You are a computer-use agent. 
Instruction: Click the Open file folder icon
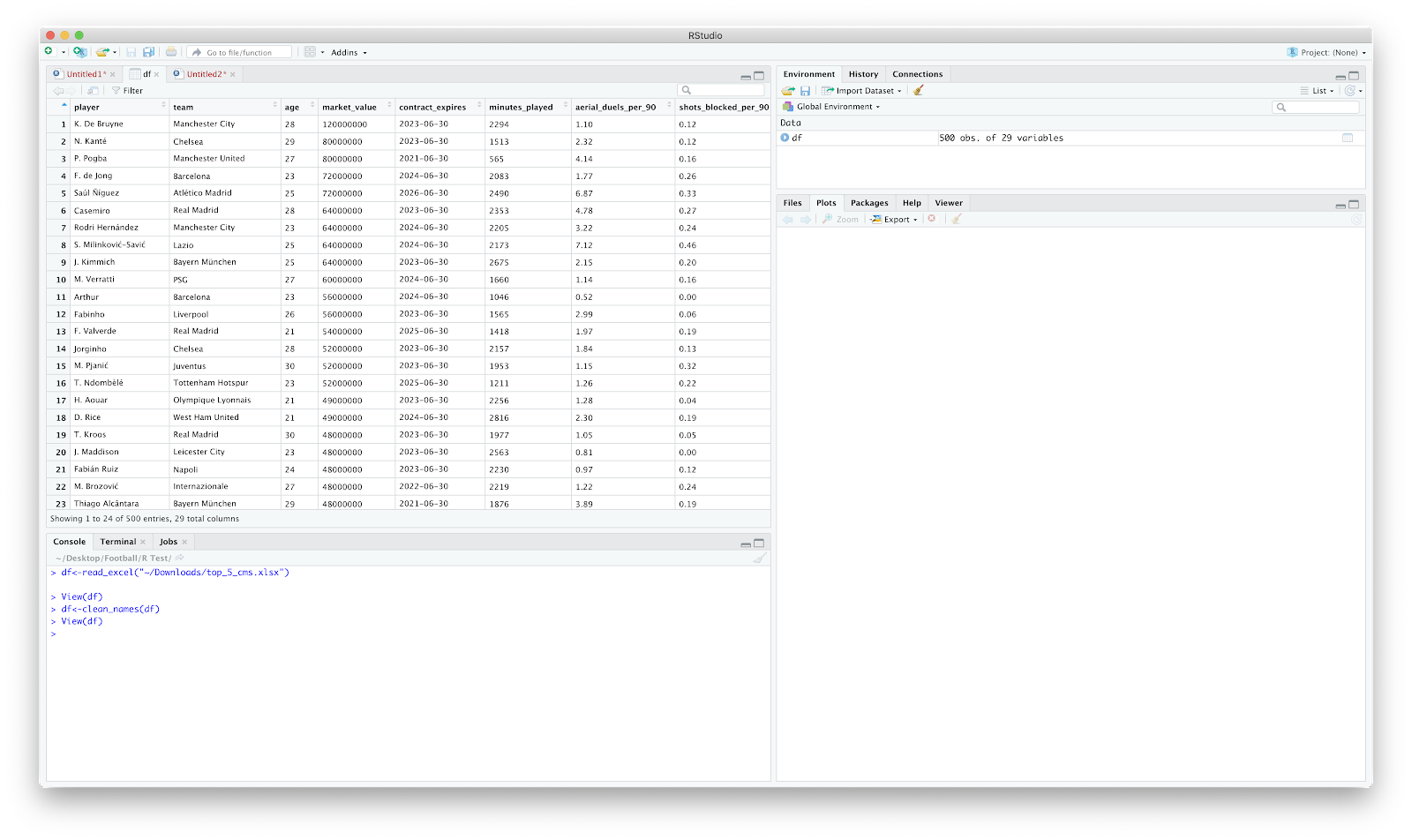103,52
